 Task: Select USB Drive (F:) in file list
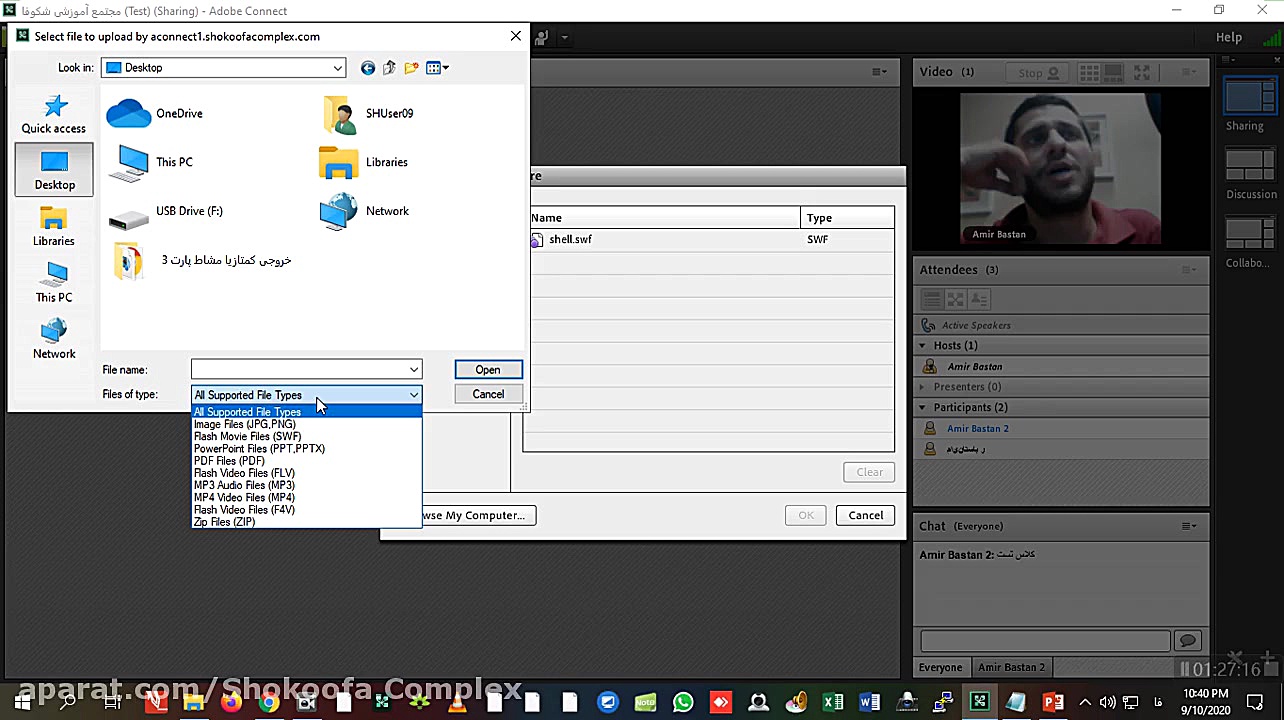(x=165, y=211)
